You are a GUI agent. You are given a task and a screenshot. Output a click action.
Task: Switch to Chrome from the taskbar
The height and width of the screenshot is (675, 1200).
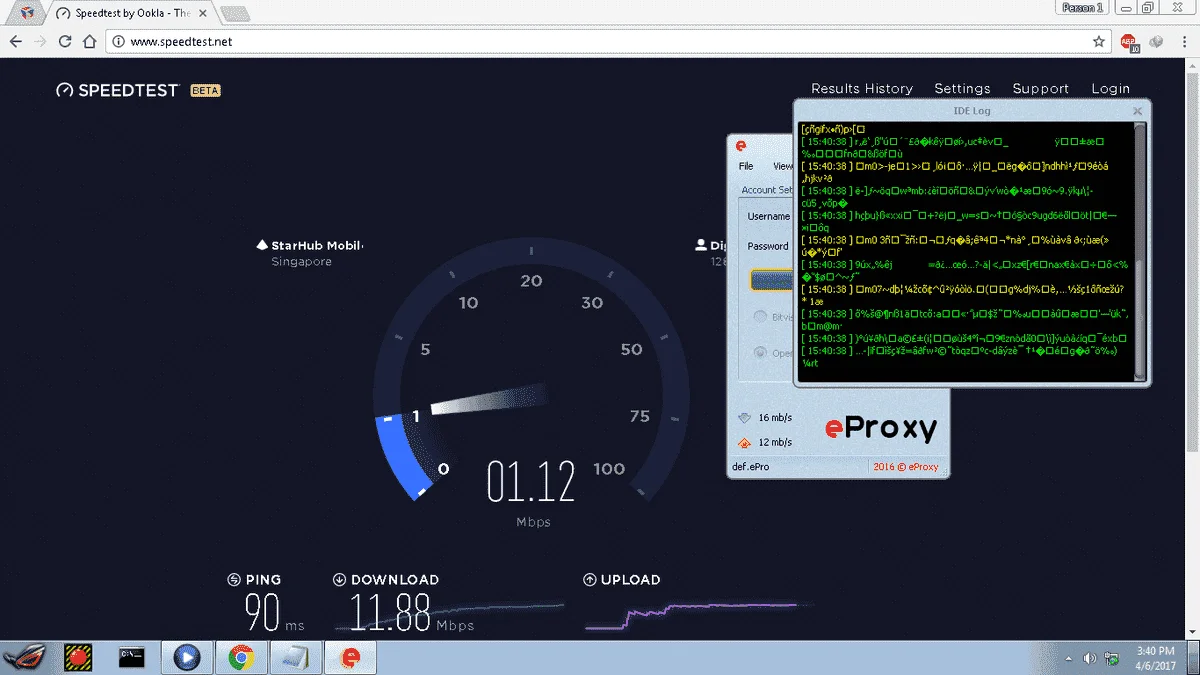pos(240,657)
